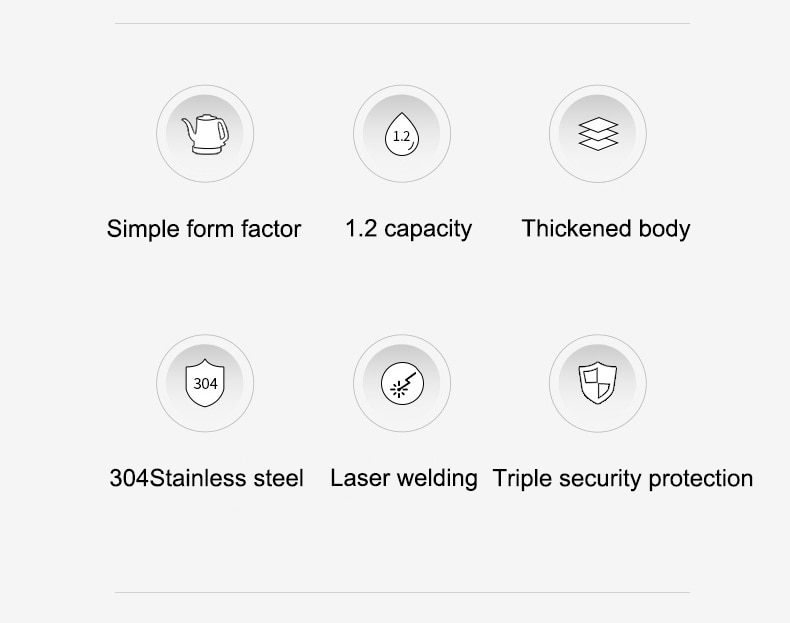790x623 pixels.
Task: Click the 304 shield icon
Action: point(205,383)
